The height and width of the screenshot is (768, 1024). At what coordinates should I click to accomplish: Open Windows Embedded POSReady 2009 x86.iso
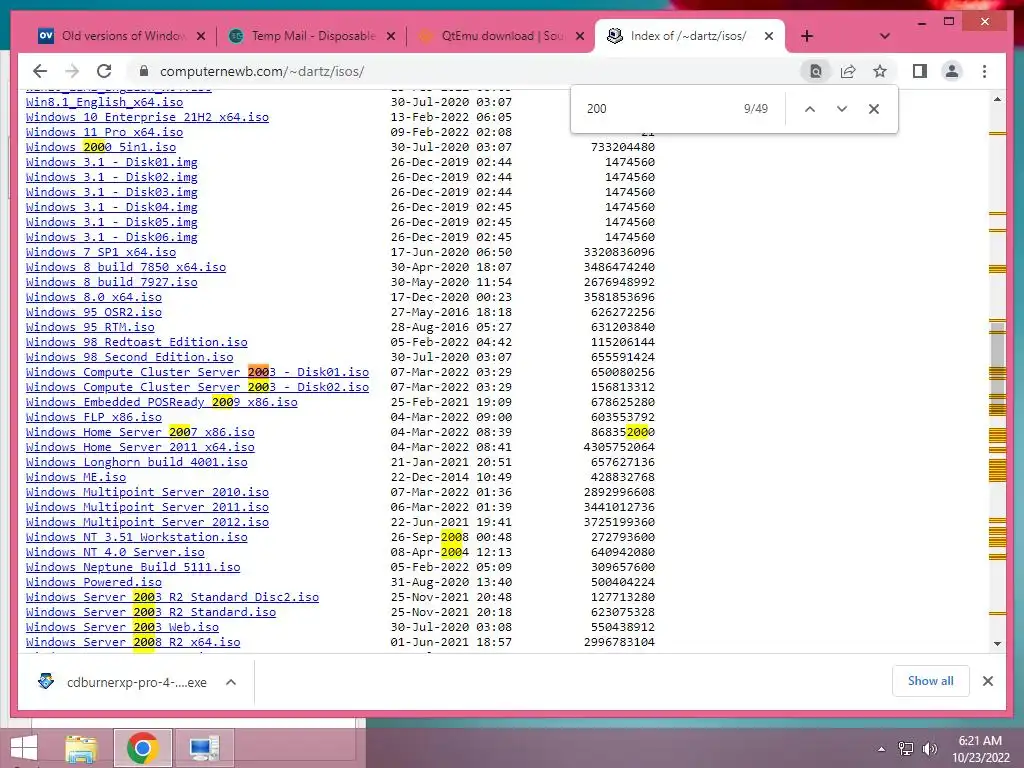[x=161, y=402]
